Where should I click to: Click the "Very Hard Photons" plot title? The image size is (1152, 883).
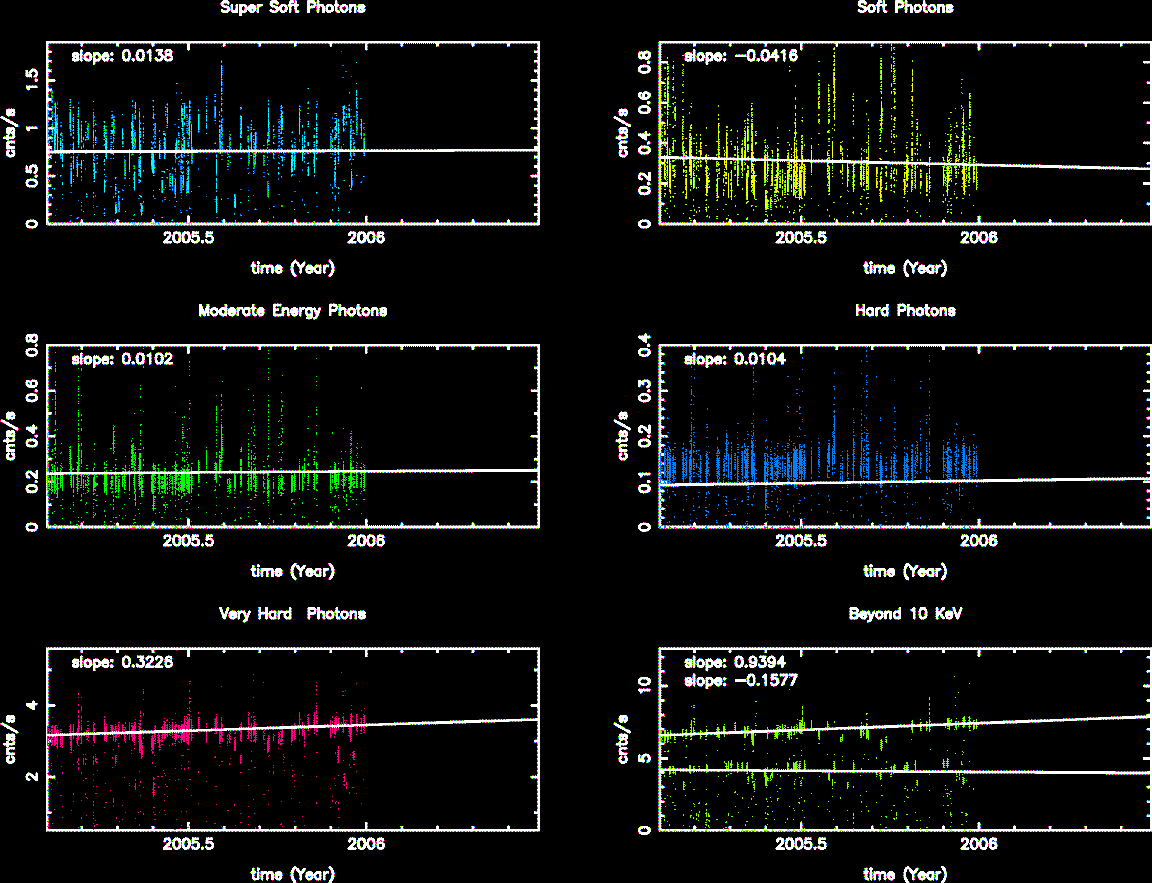coord(292,614)
